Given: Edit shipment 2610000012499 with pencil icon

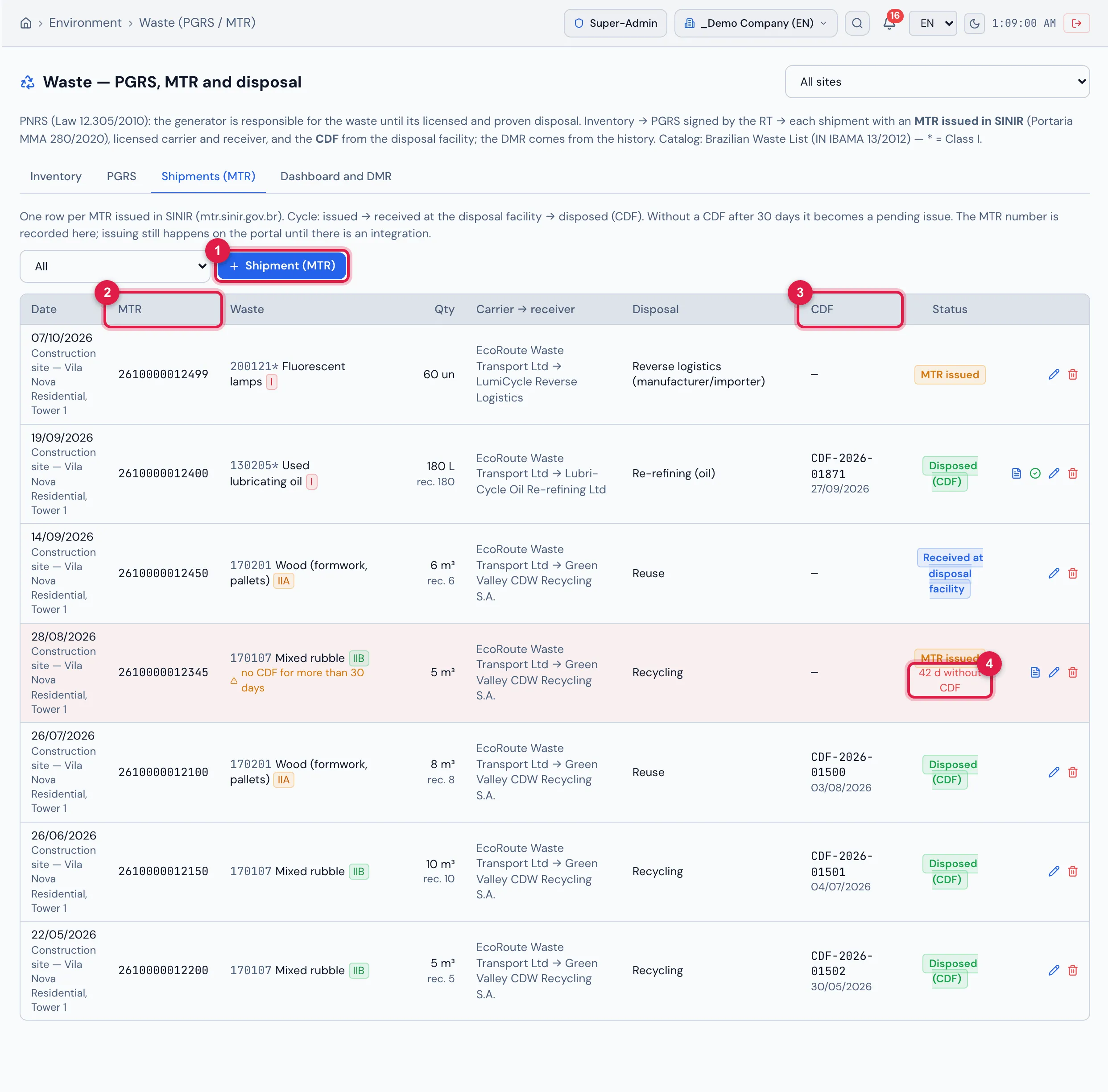Looking at the screenshot, I should click(x=1054, y=375).
